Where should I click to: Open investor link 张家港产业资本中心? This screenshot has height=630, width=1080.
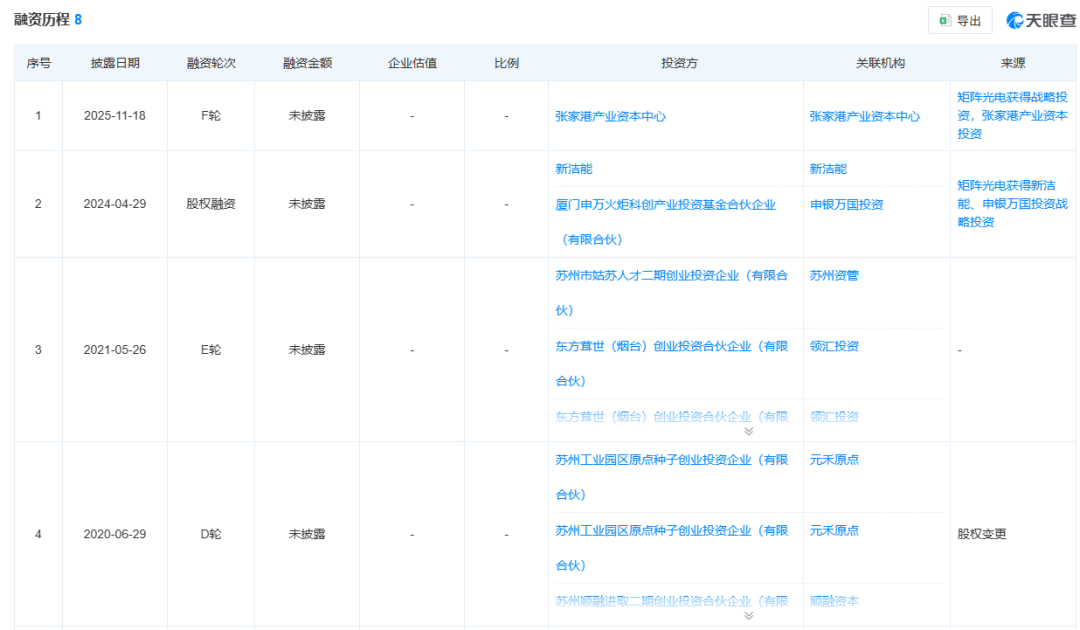click(x=610, y=115)
